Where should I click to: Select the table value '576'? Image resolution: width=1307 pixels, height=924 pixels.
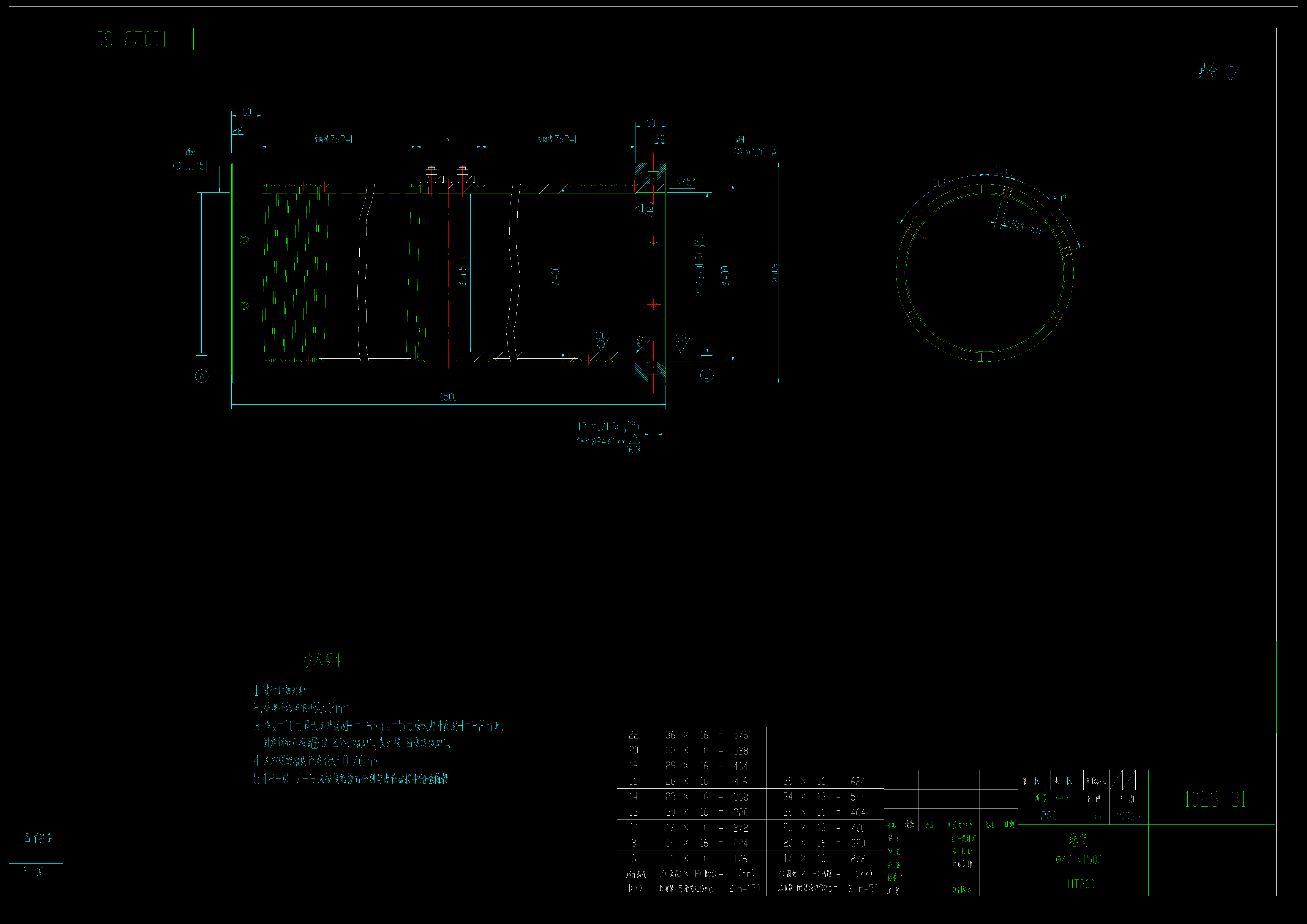click(741, 735)
